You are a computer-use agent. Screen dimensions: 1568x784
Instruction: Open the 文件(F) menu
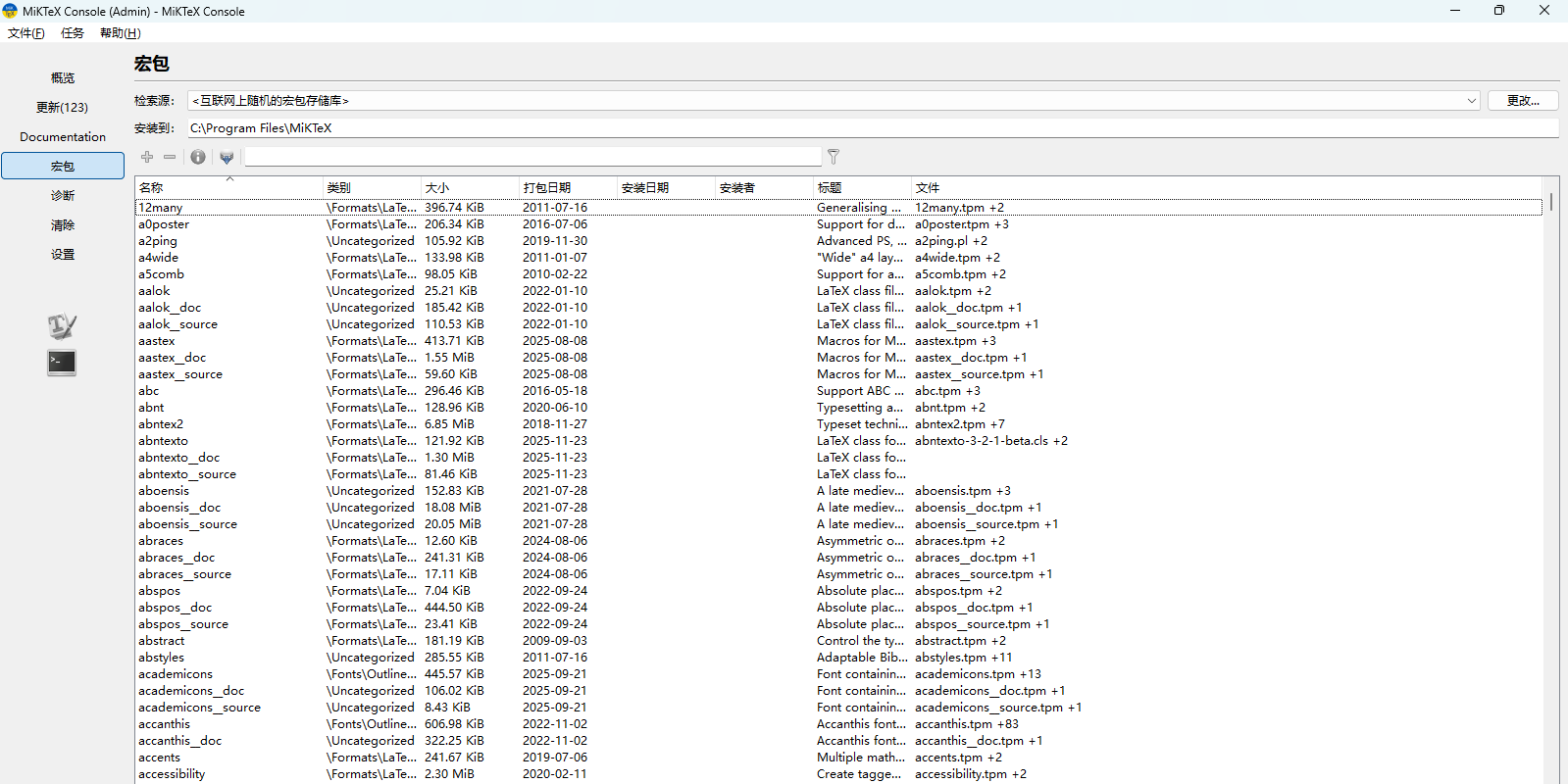[26, 33]
